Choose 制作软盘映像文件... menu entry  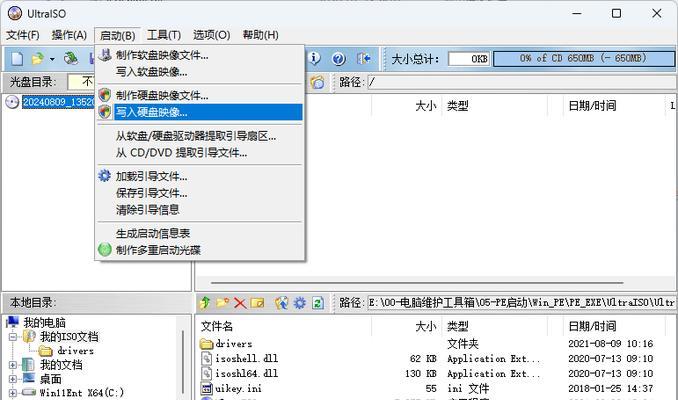(199, 55)
